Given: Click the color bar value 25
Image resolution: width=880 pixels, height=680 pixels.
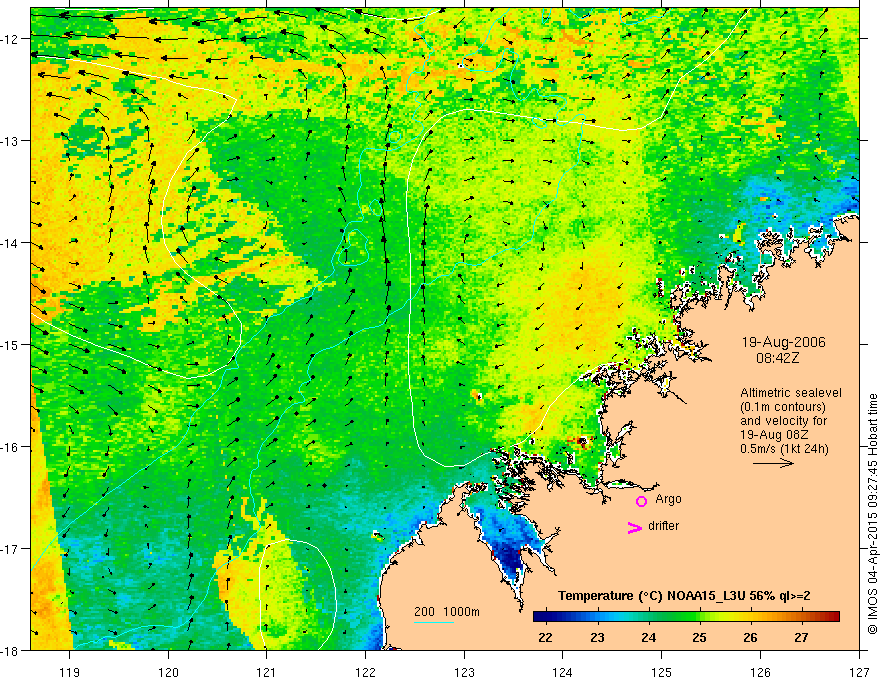Looking at the screenshot, I should click(699, 637).
